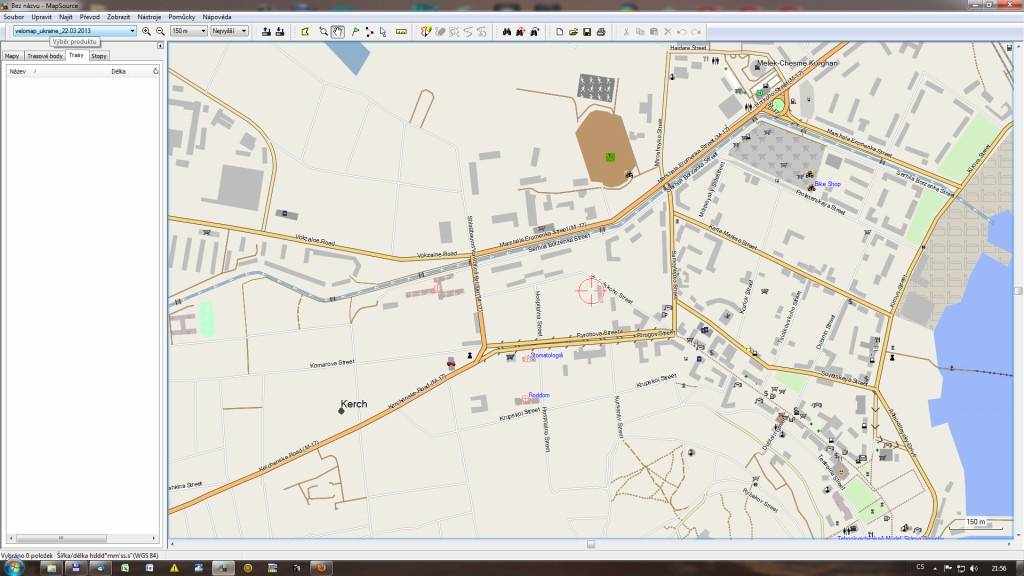The height and width of the screenshot is (576, 1024).
Task: Click the zoom in magnifier icon
Action: click(146, 32)
